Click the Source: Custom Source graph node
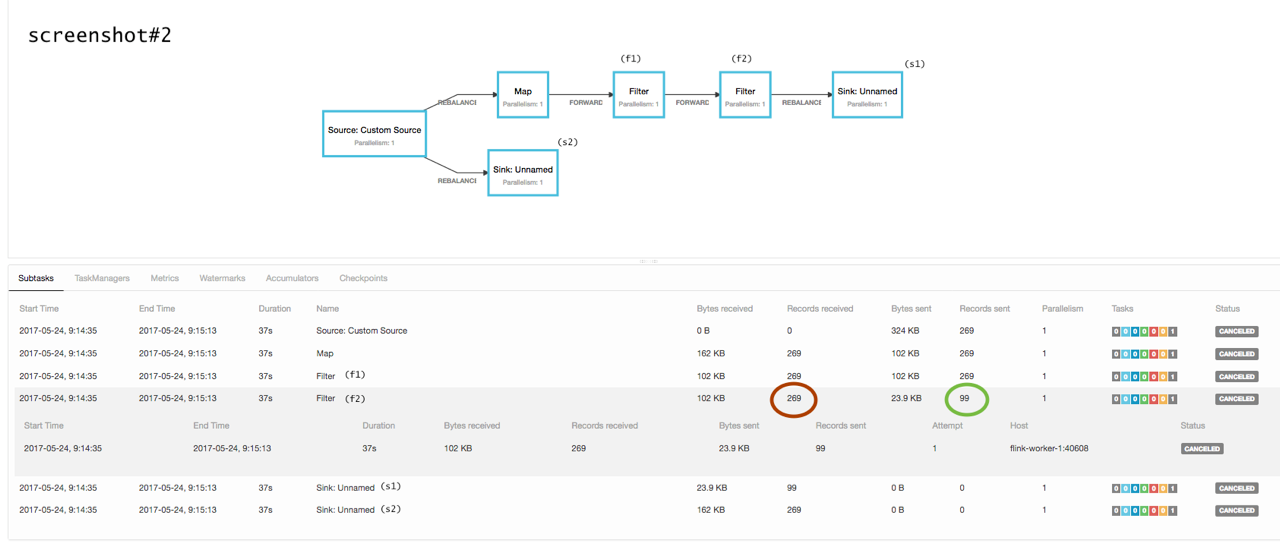Image resolution: width=1280 pixels, height=557 pixels. 374,134
